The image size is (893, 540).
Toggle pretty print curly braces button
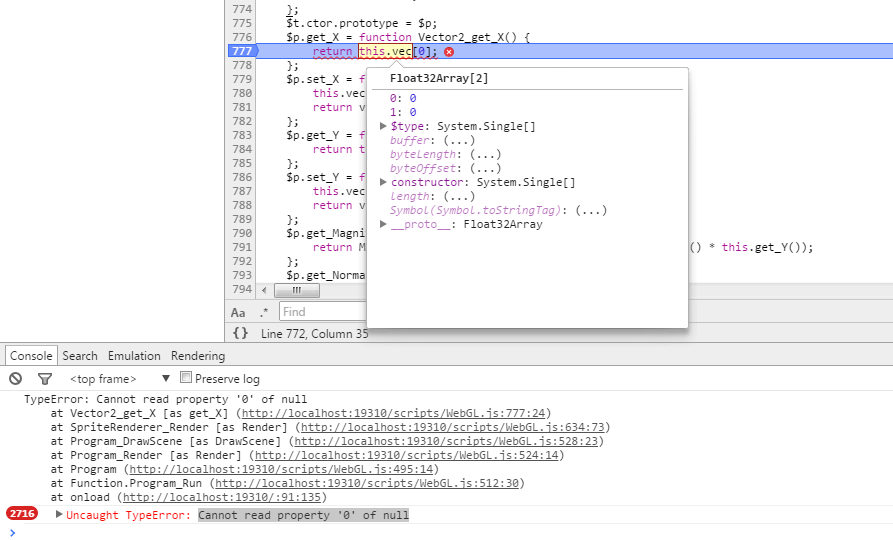click(241, 333)
